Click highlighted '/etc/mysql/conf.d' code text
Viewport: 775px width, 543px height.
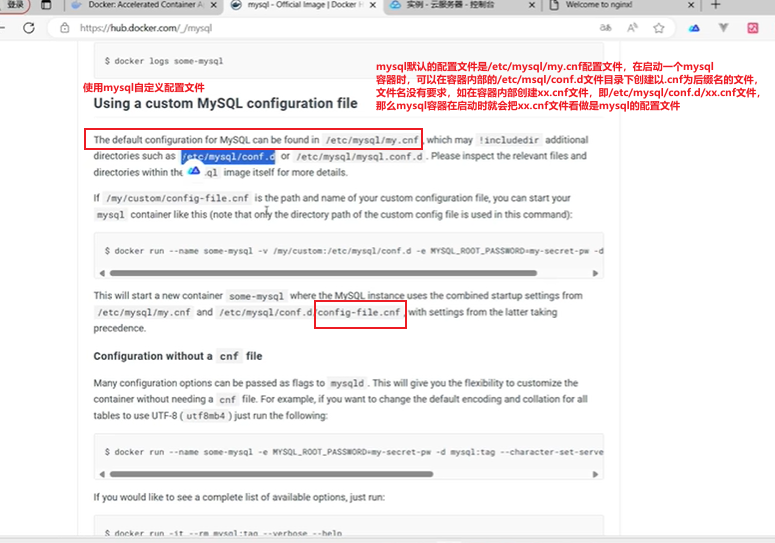228,157
